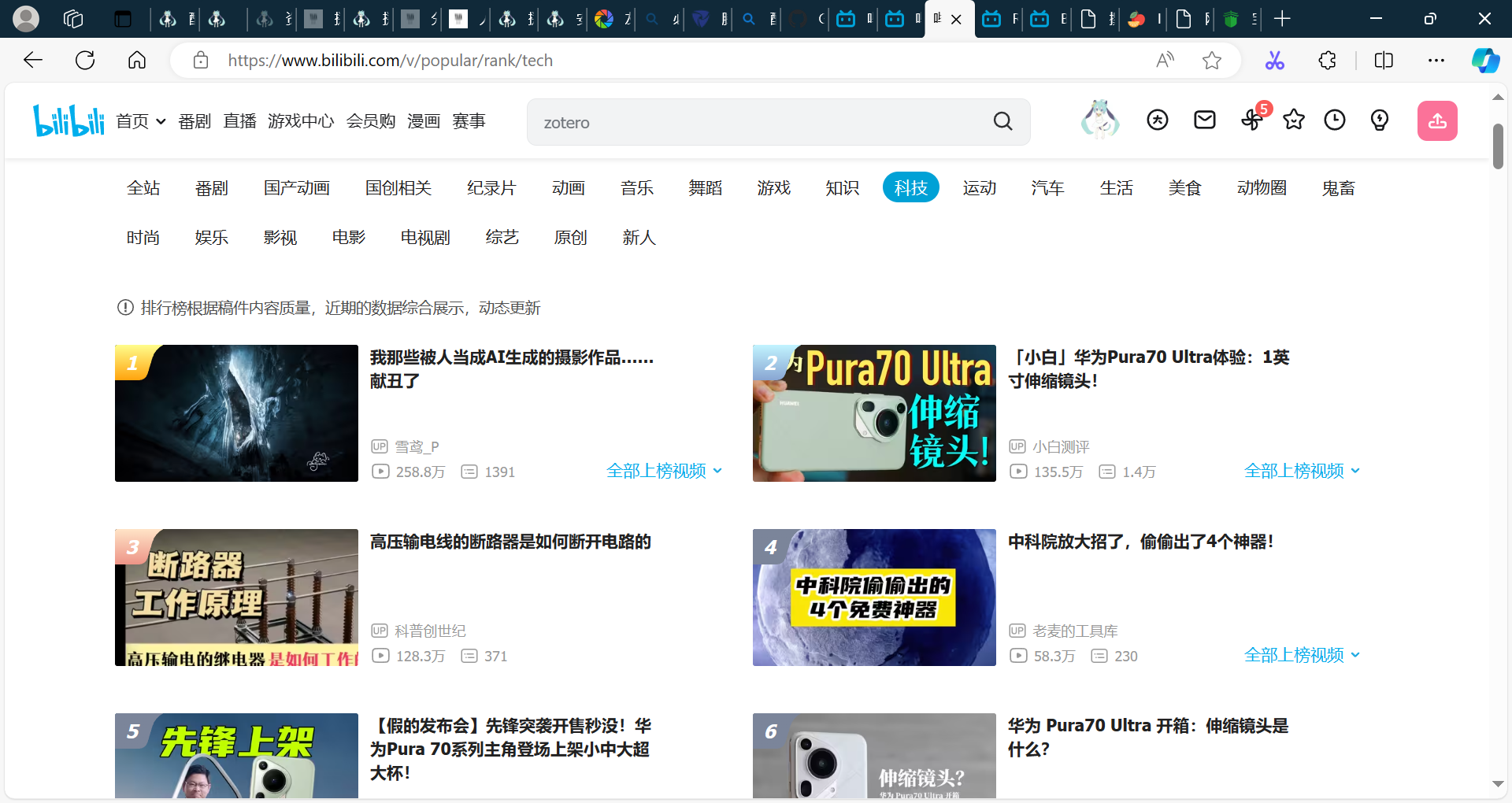Open video title 华为 Pura70 Ultra 开箱
Image resolution: width=1512 pixels, height=803 pixels.
pyautogui.click(x=1148, y=738)
